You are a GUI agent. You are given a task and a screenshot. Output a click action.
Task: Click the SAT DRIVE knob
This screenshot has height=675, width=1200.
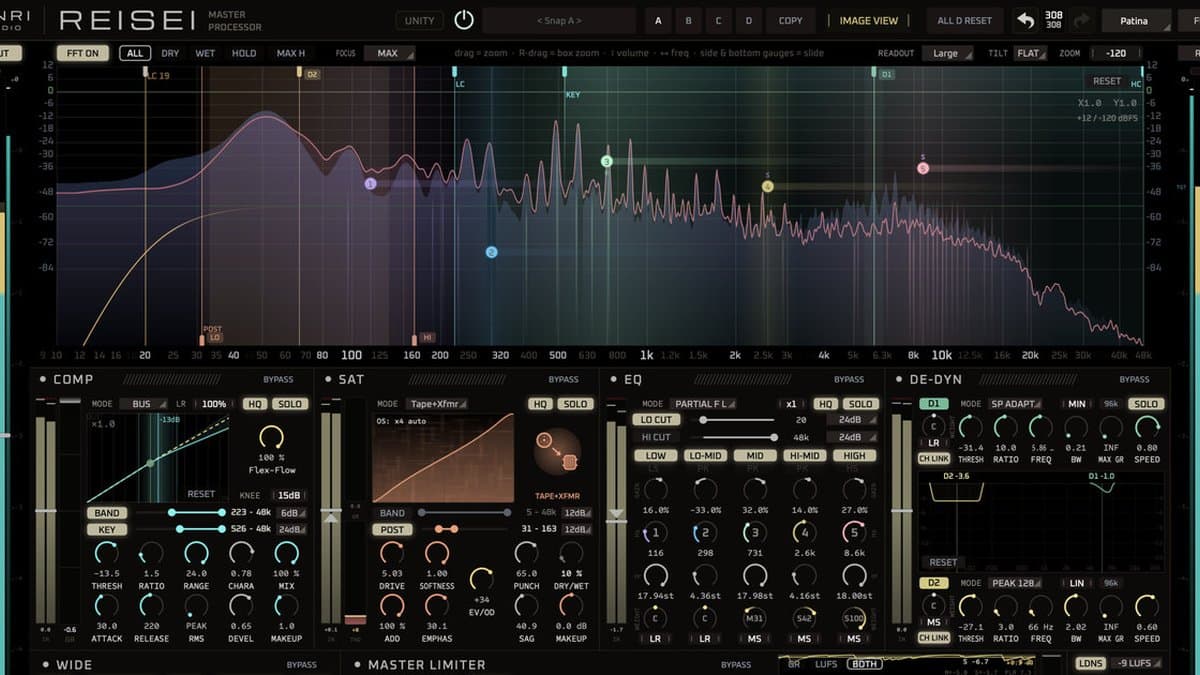click(392, 552)
